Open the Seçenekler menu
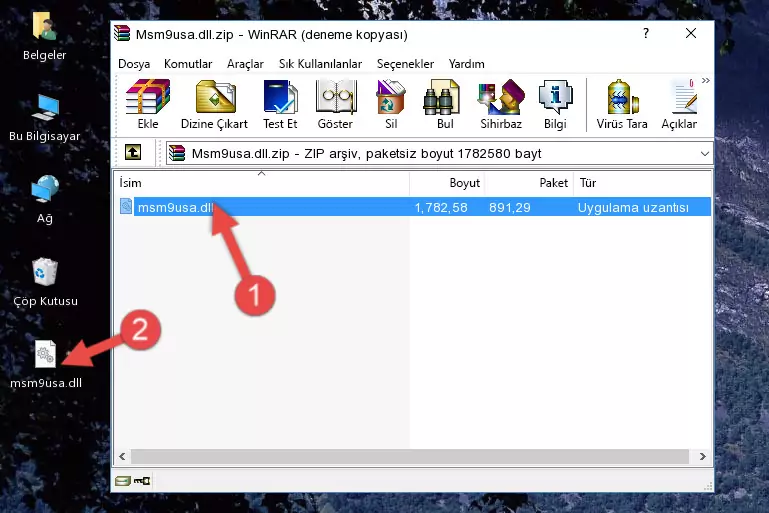The height and width of the screenshot is (513, 769). pyautogui.click(x=405, y=64)
